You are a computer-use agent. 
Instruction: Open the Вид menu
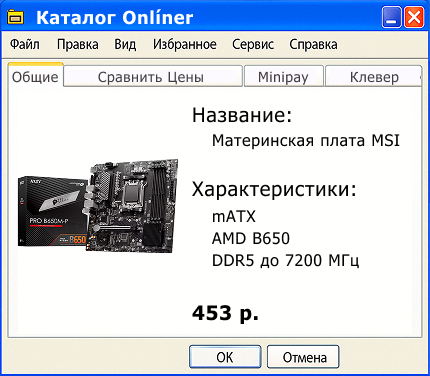(x=125, y=44)
